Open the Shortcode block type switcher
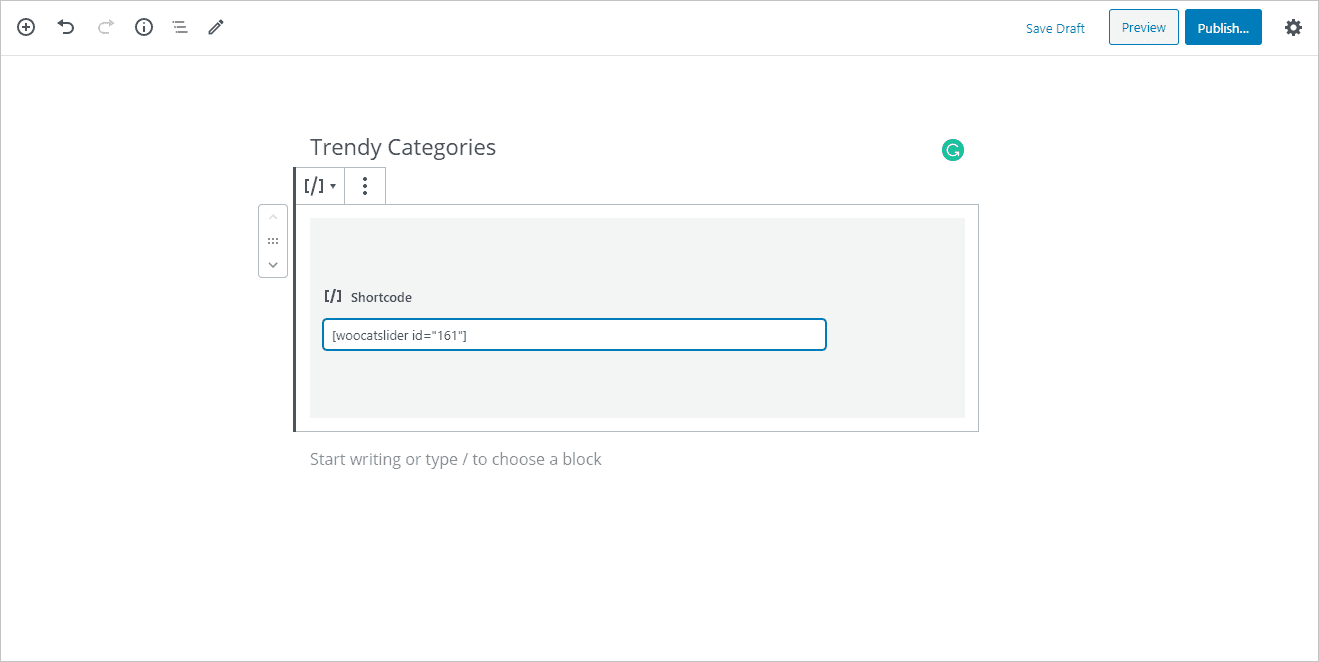The height and width of the screenshot is (662, 1319). (320, 186)
